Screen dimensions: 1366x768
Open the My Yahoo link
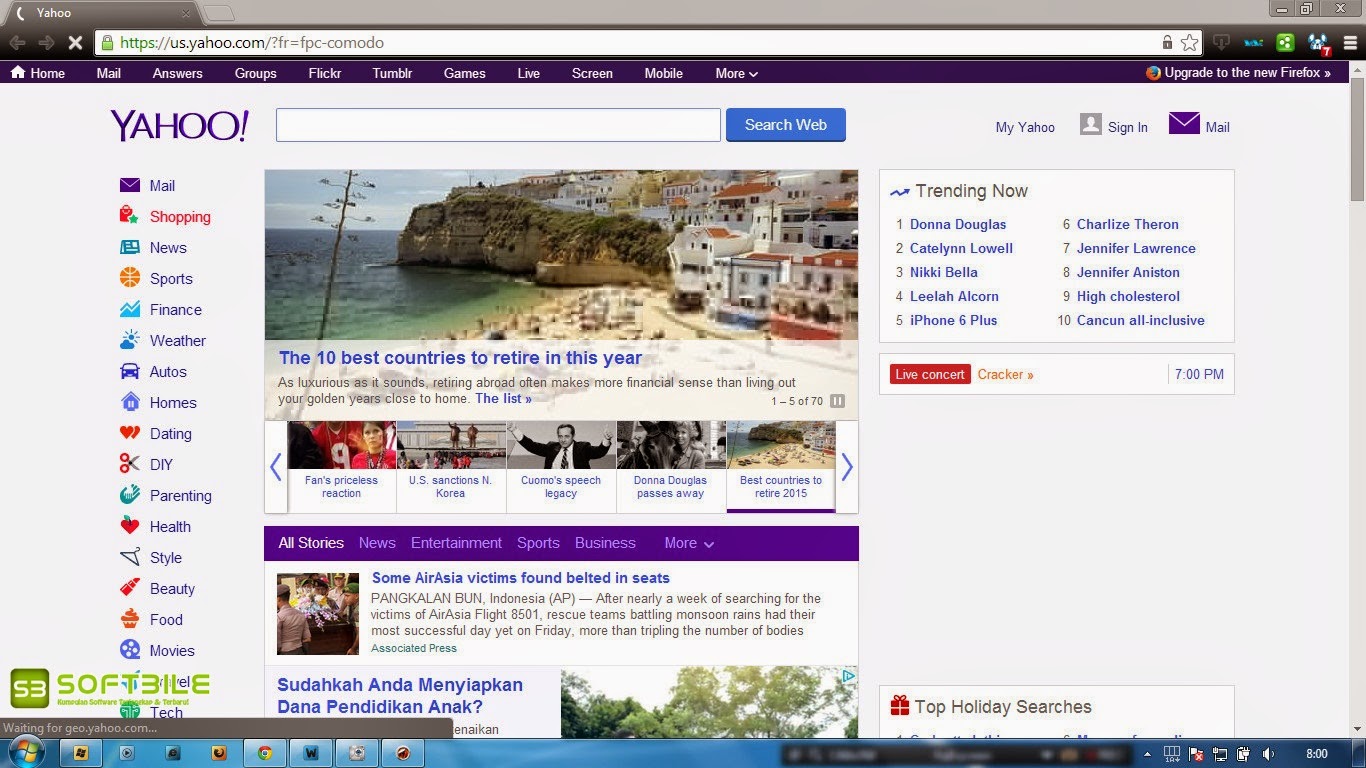pos(1025,127)
